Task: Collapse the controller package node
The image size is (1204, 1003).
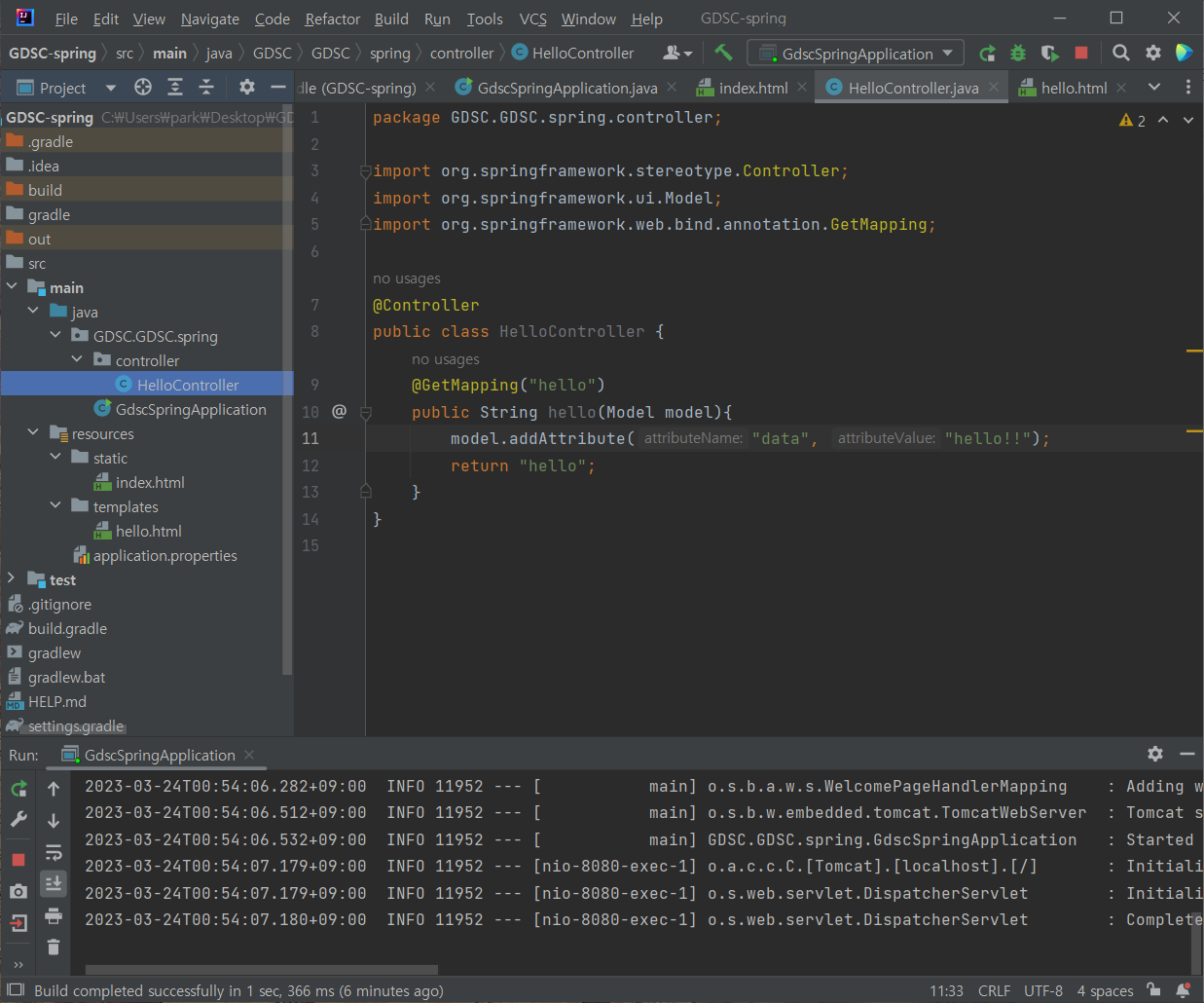Action: tap(77, 360)
